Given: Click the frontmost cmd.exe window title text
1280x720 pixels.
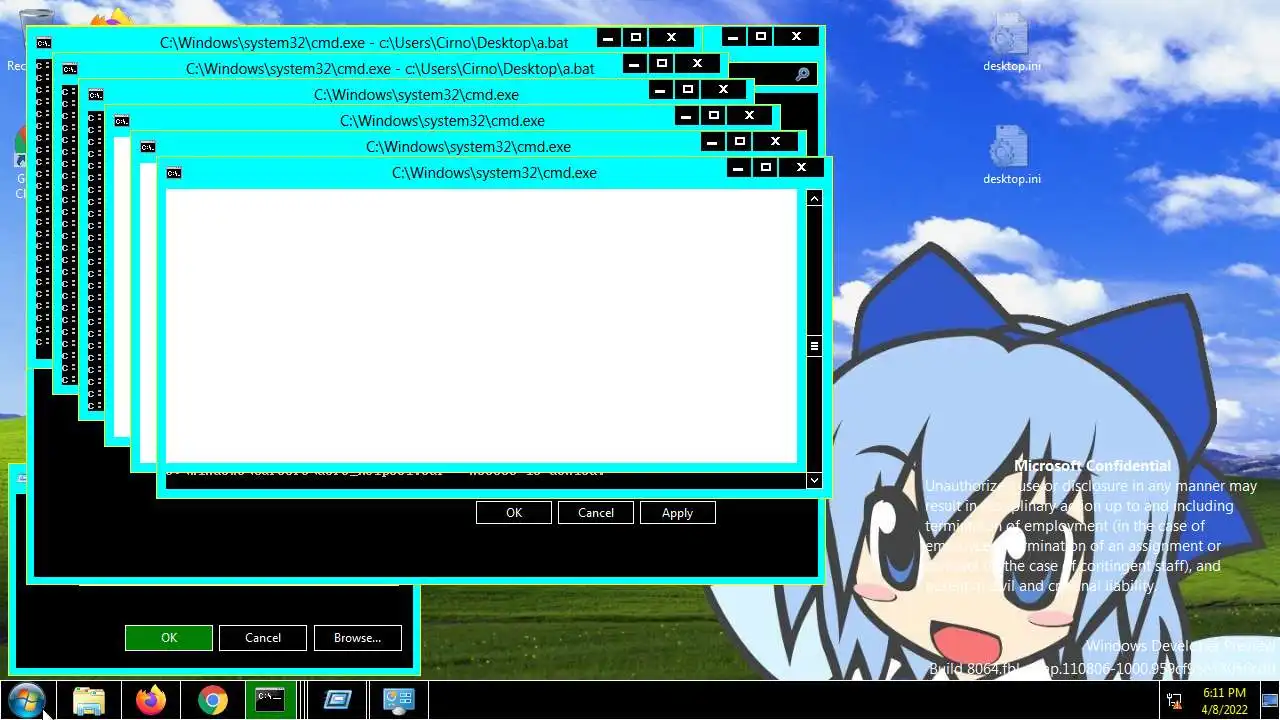Looking at the screenshot, I should [494, 173].
